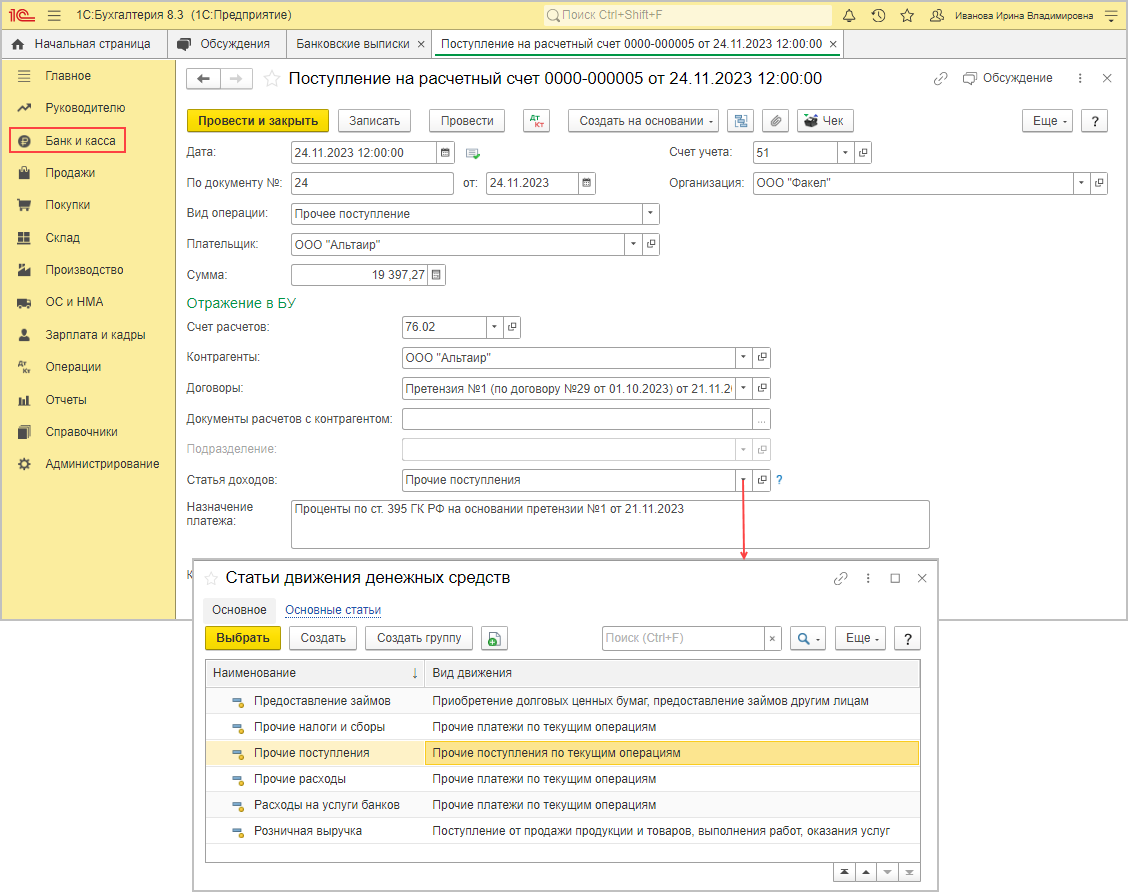Screen dimensions: 1128x892
Task: Attach files paperclip icon
Action: 776,121
